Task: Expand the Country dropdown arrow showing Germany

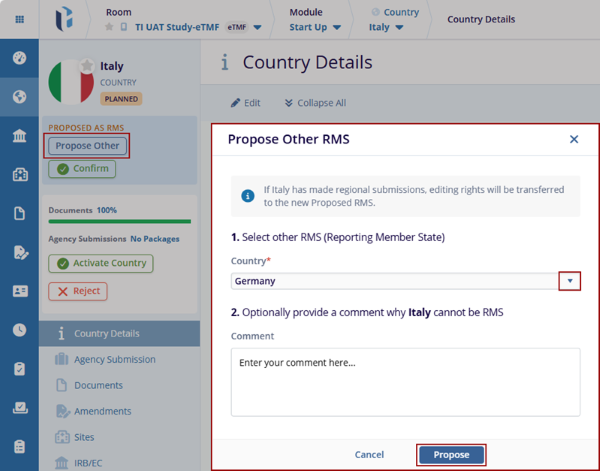Action: (569, 281)
